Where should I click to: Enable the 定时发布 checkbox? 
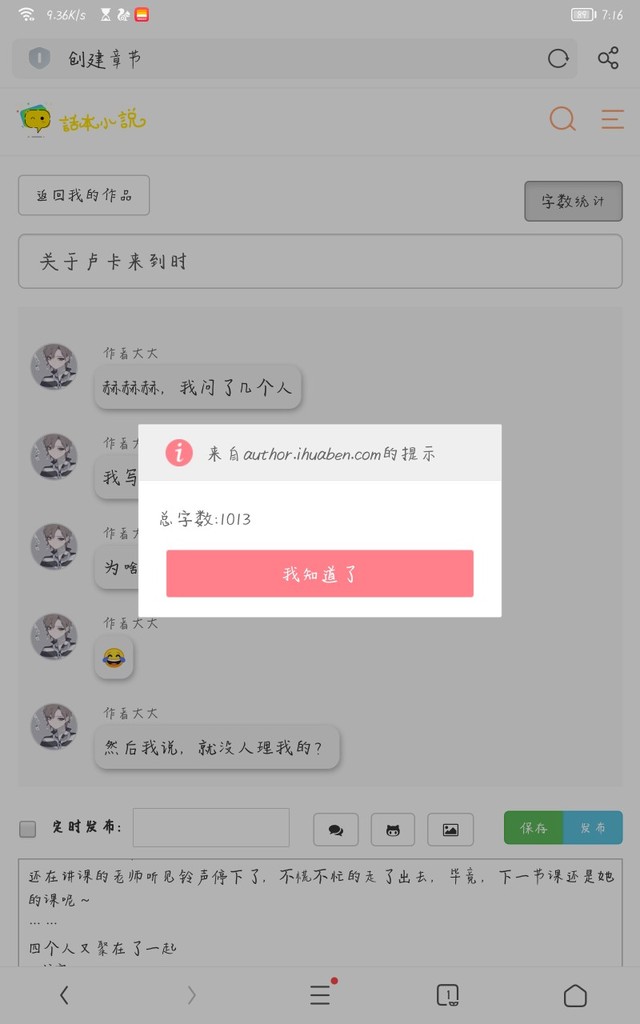tap(27, 829)
